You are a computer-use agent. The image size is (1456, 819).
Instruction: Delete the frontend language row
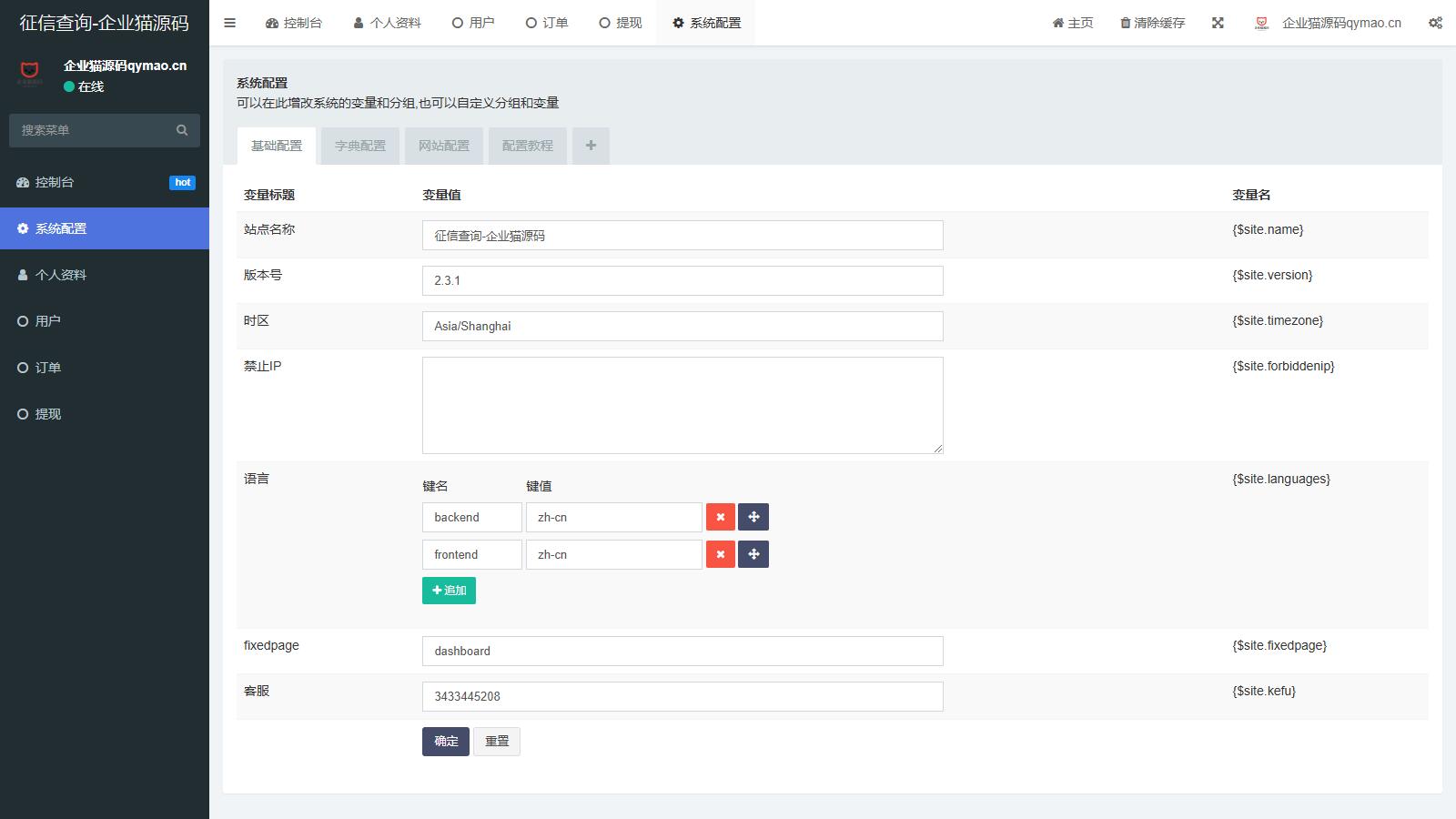click(720, 554)
